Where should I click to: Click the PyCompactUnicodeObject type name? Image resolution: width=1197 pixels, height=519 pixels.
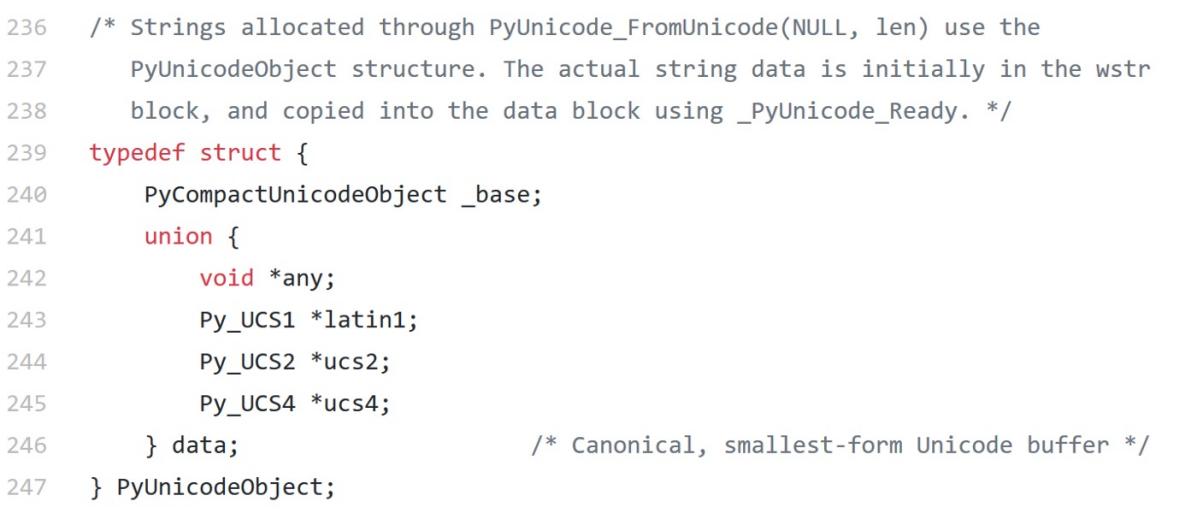295,195
